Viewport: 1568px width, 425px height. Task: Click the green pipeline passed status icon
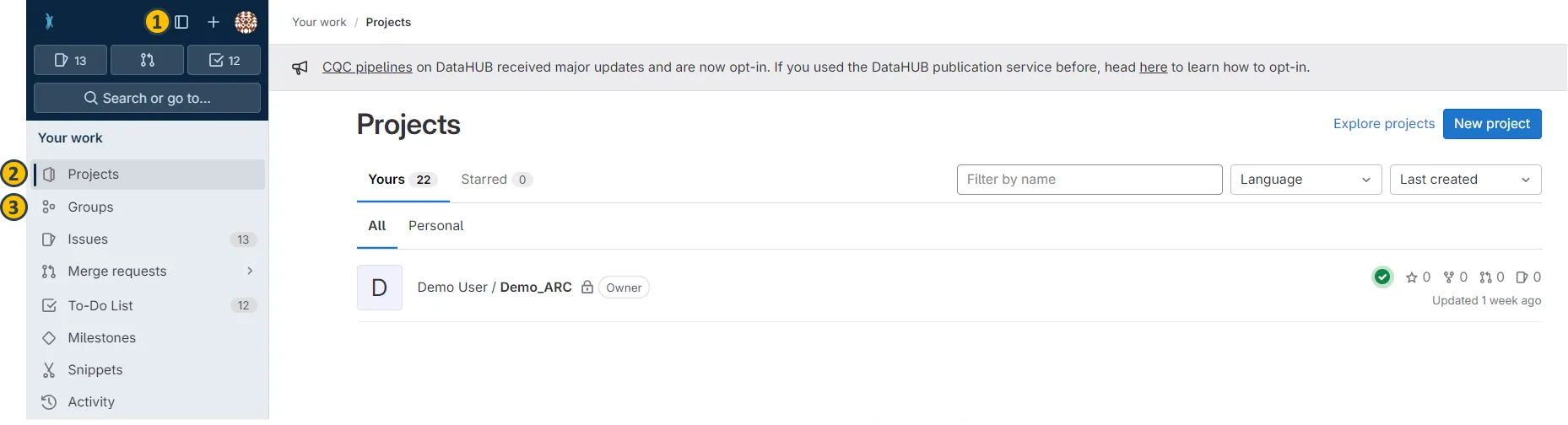point(1382,277)
